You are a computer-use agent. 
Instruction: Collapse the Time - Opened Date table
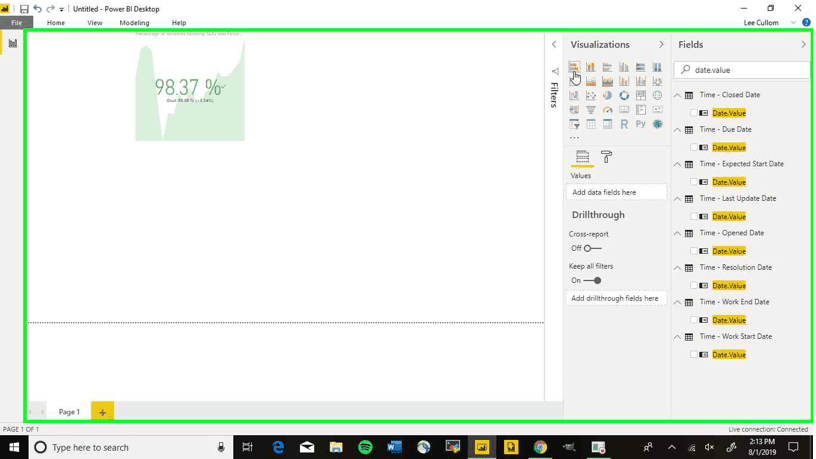click(677, 233)
